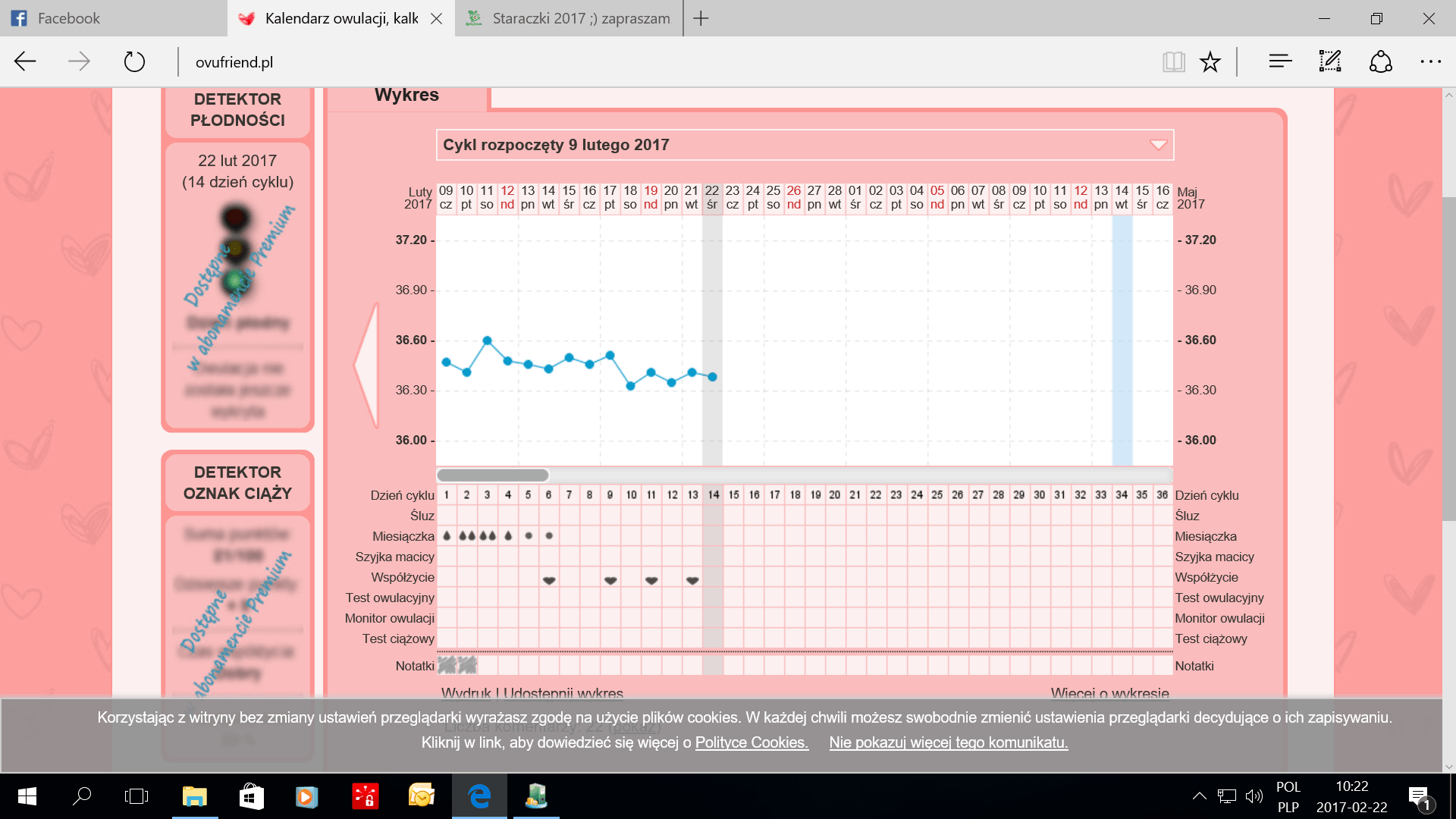Open reading view book icon
The width and height of the screenshot is (1456, 819).
pos(1173,61)
